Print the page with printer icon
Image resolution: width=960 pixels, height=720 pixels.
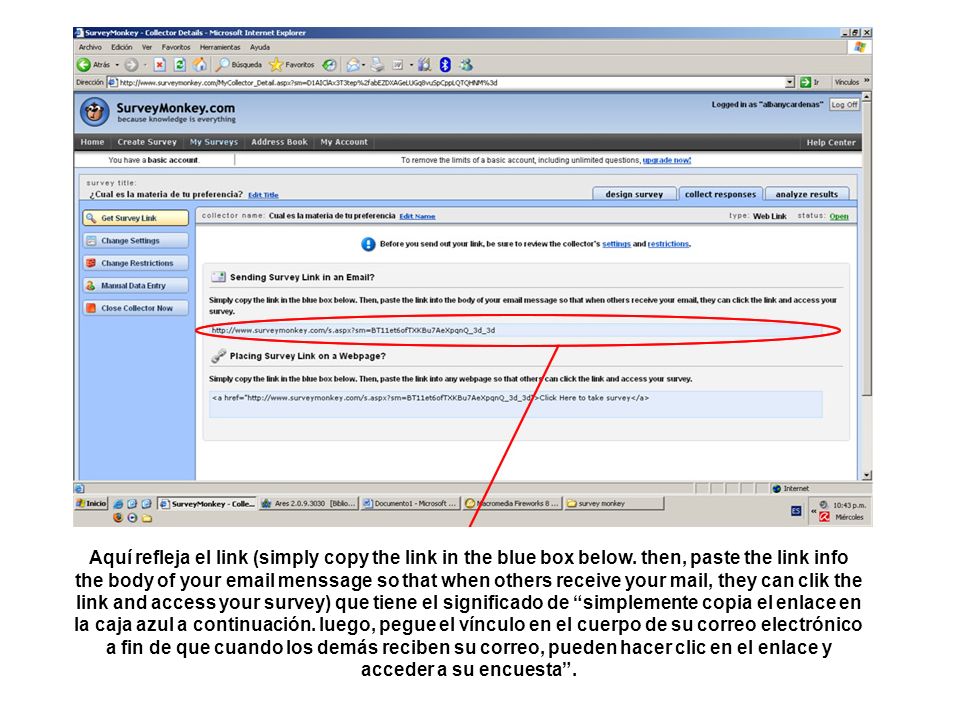coord(378,64)
